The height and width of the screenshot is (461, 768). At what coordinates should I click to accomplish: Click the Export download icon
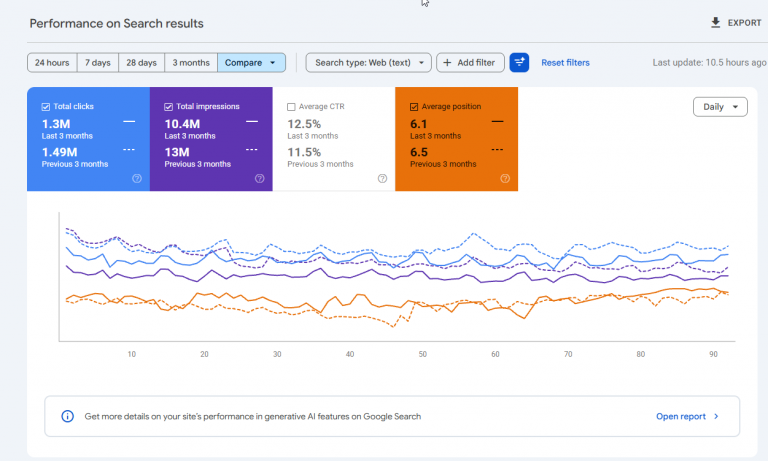[716, 23]
